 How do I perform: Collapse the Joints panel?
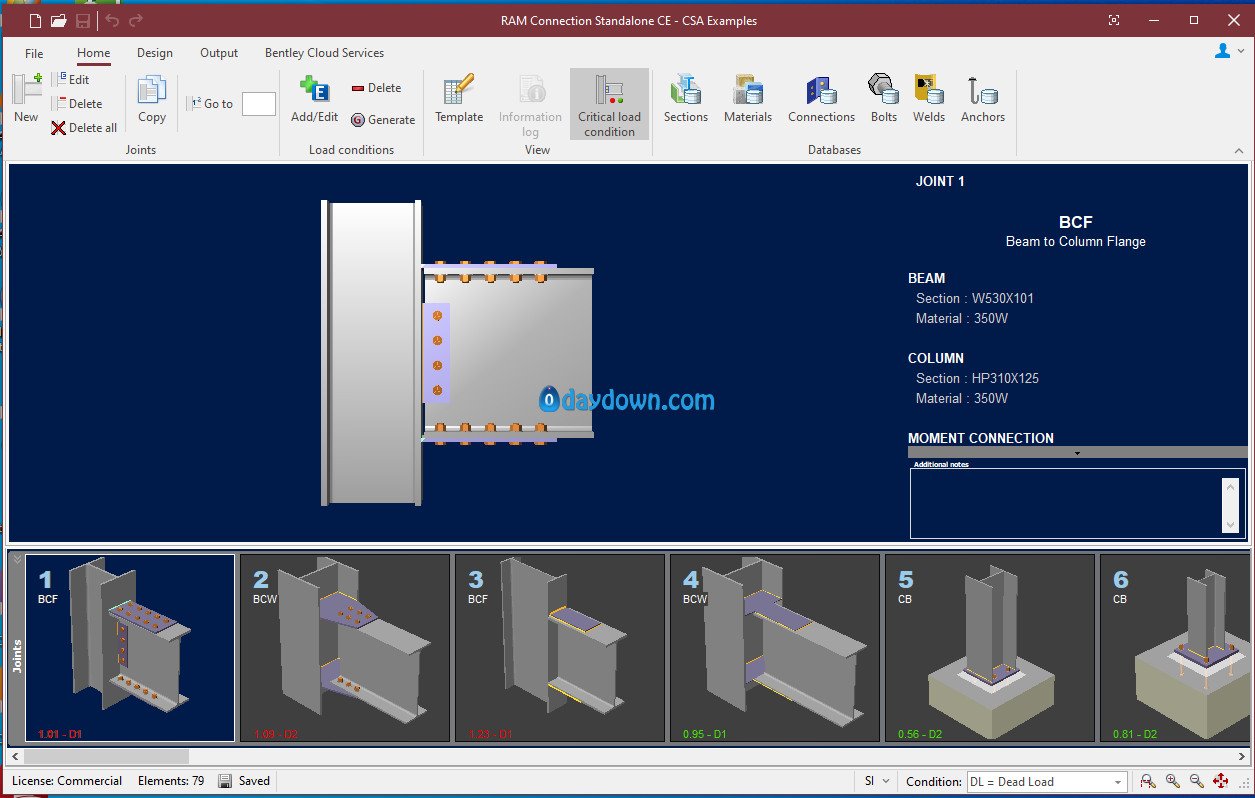pos(16,560)
